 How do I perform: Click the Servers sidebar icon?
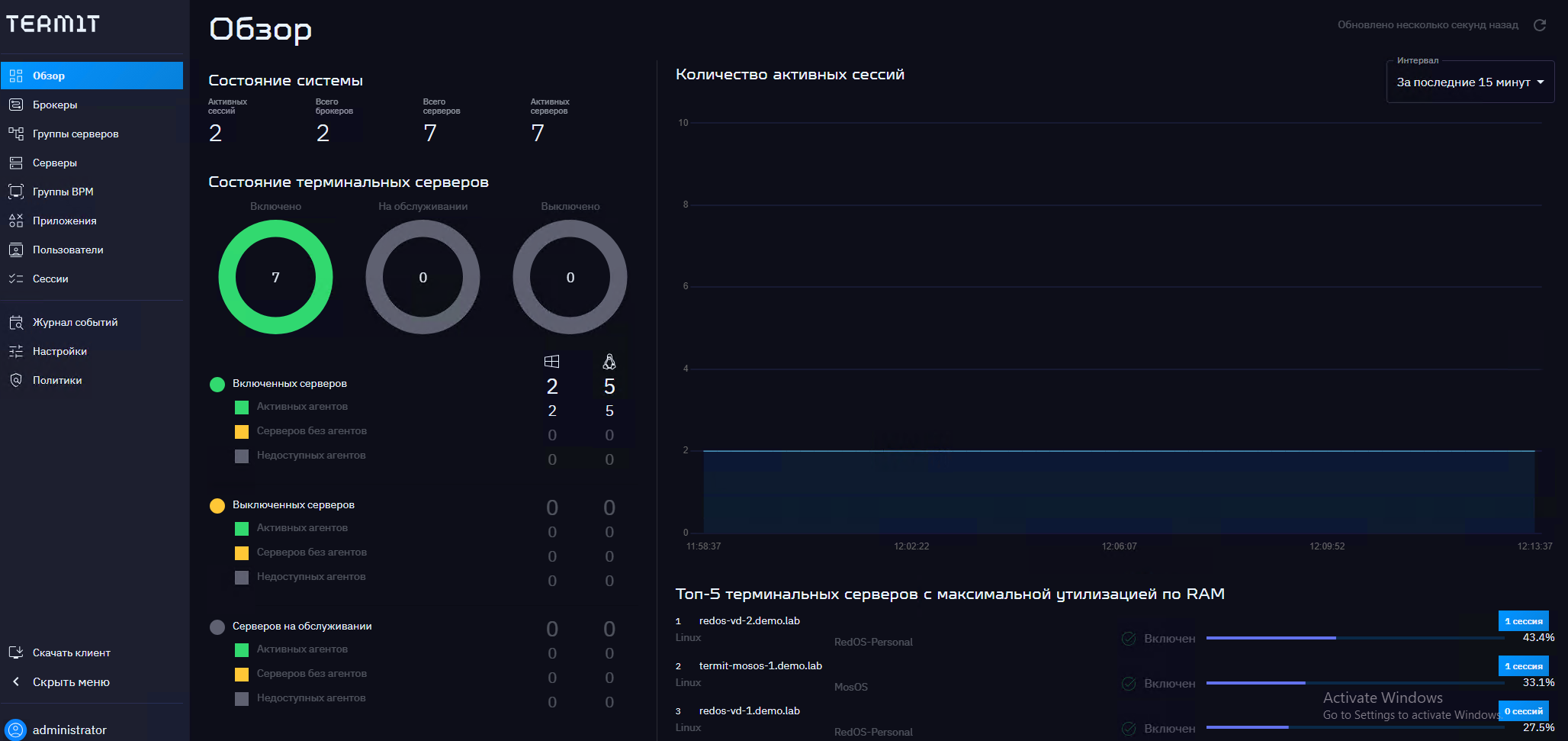click(x=16, y=163)
